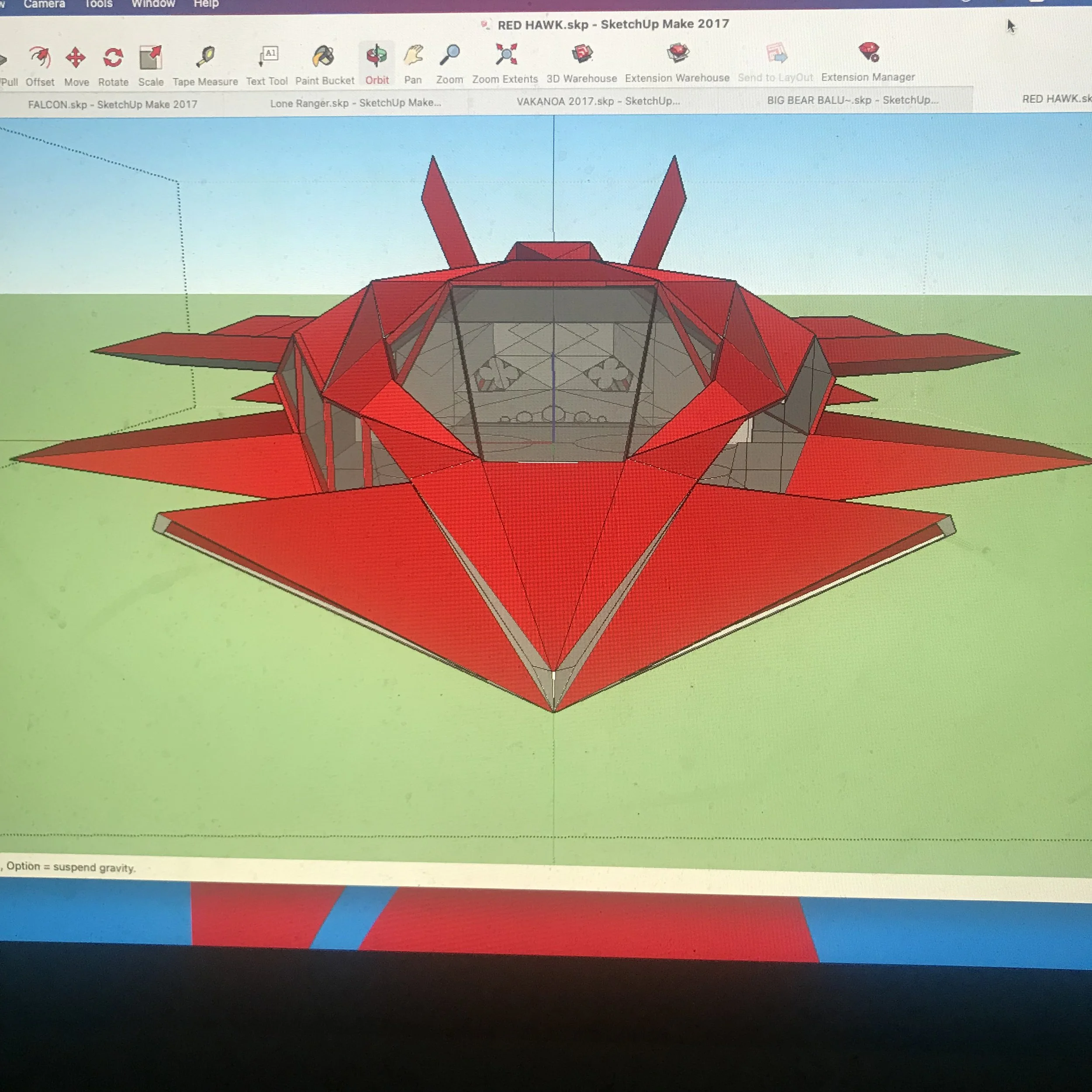Open the Extension Manager
The width and height of the screenshot is (1092, 1092).
tap(868, 52)
